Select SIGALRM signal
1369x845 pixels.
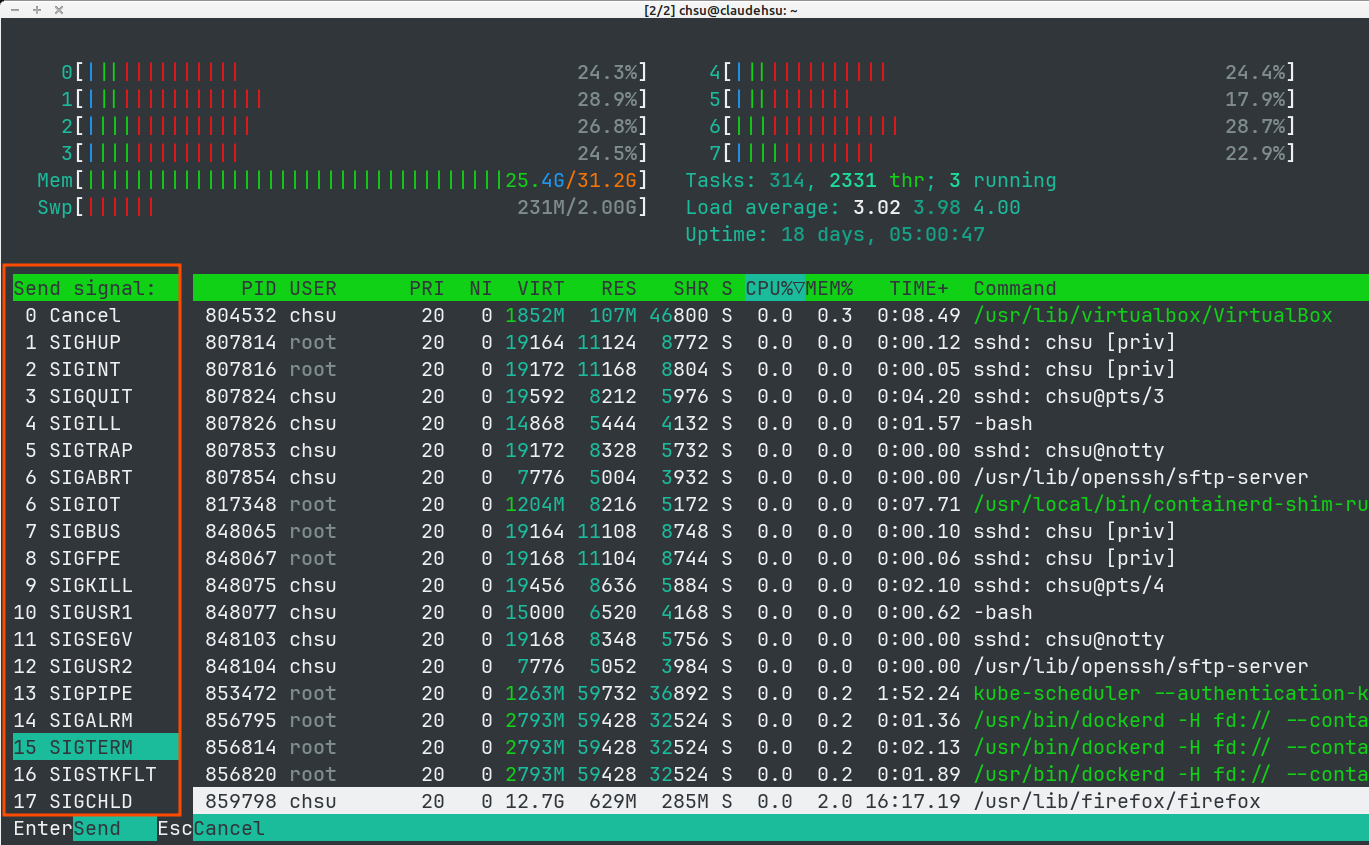coord(95,720)
